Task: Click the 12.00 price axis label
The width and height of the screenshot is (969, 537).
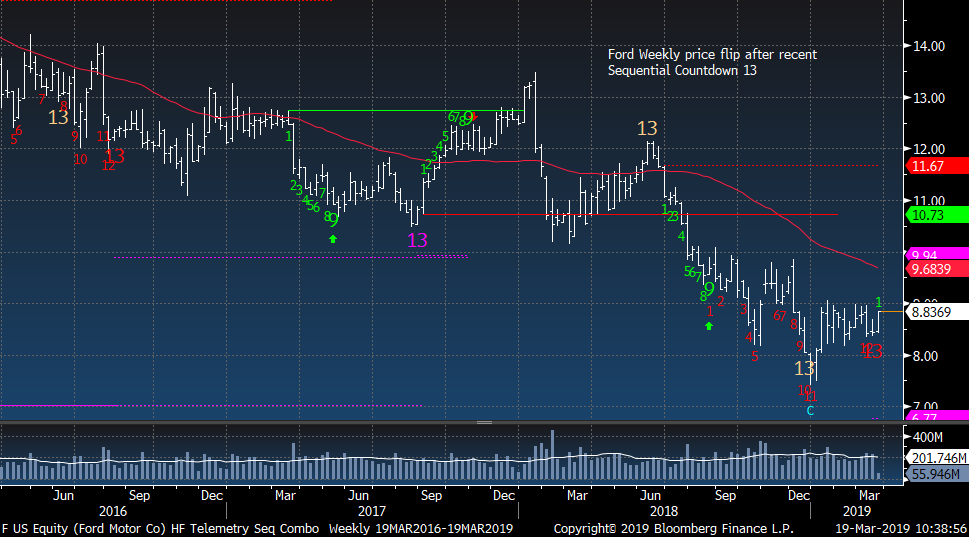Action: pos(929,149)
